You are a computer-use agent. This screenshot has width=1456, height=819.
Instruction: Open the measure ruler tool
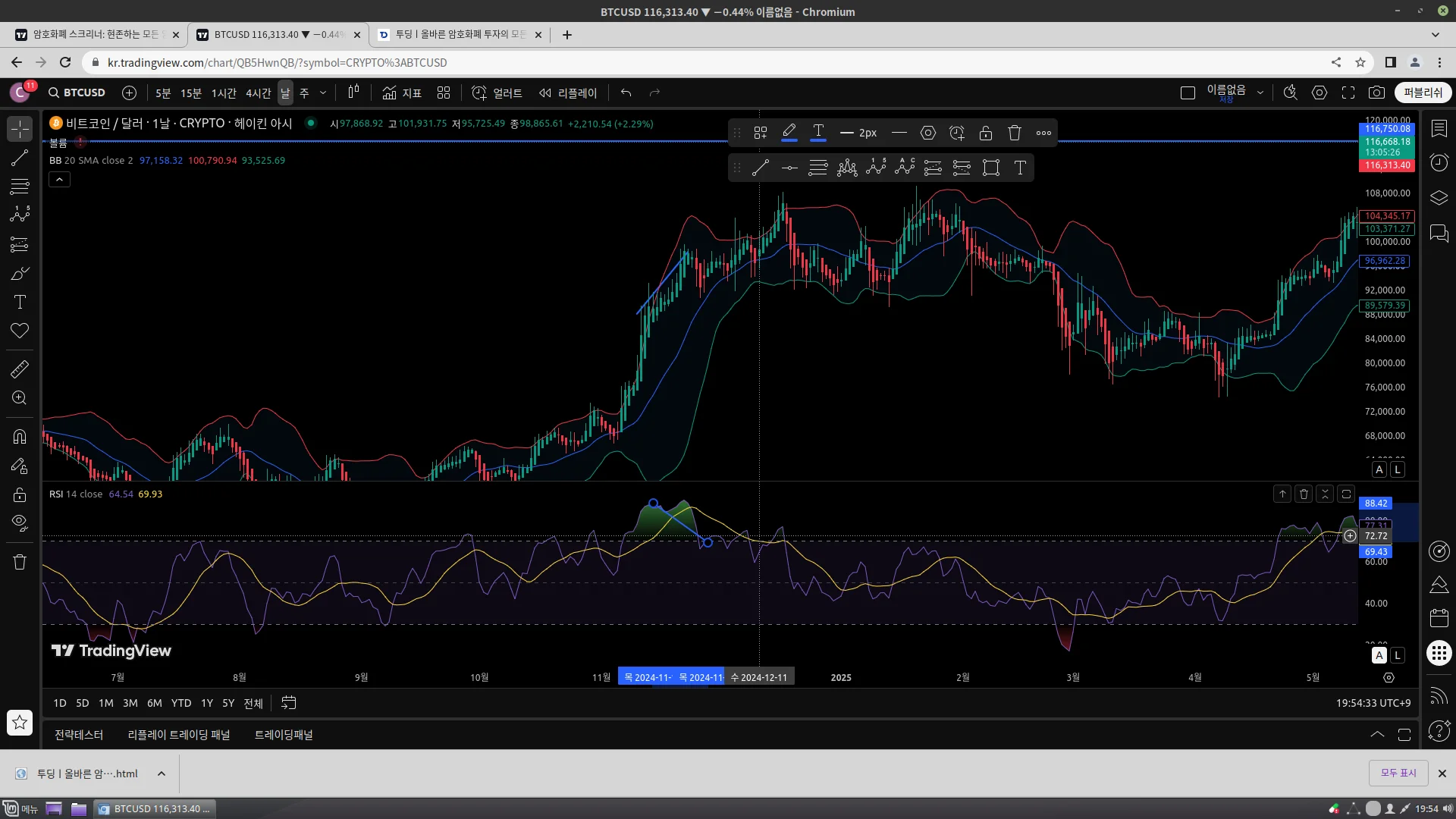click(x=20, y=369)
